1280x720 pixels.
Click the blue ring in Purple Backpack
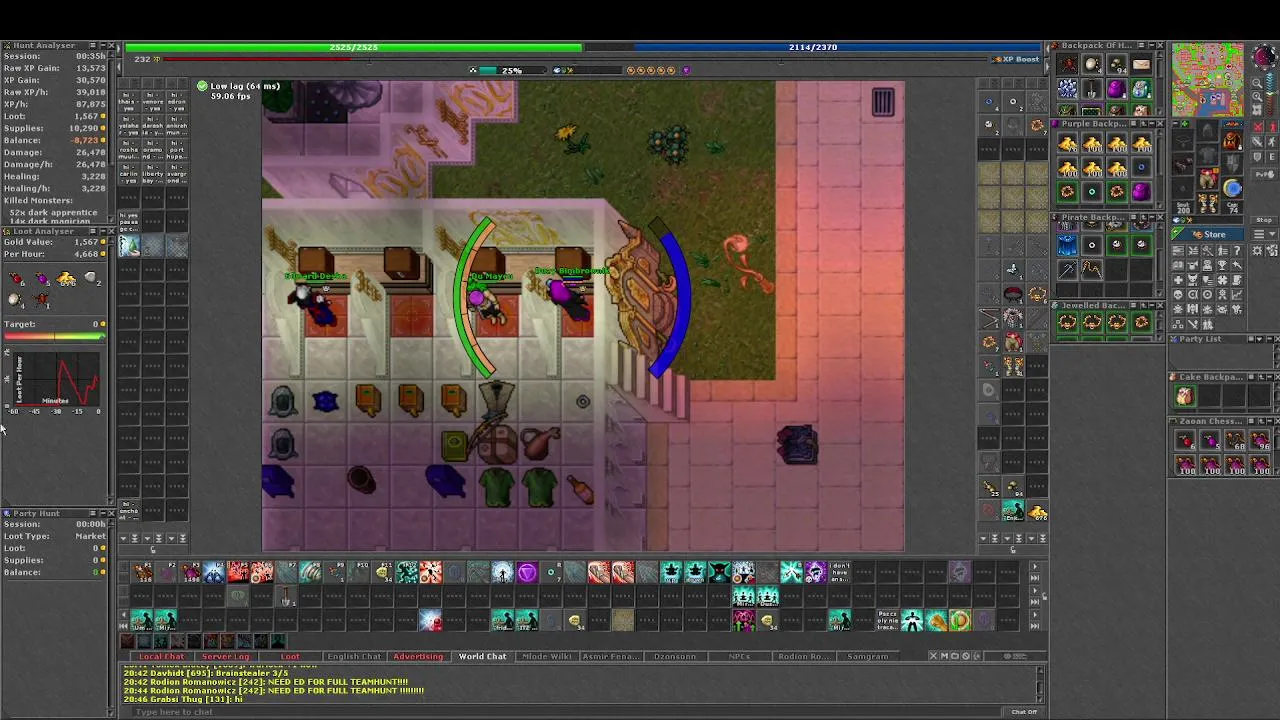click(1142, 166)
